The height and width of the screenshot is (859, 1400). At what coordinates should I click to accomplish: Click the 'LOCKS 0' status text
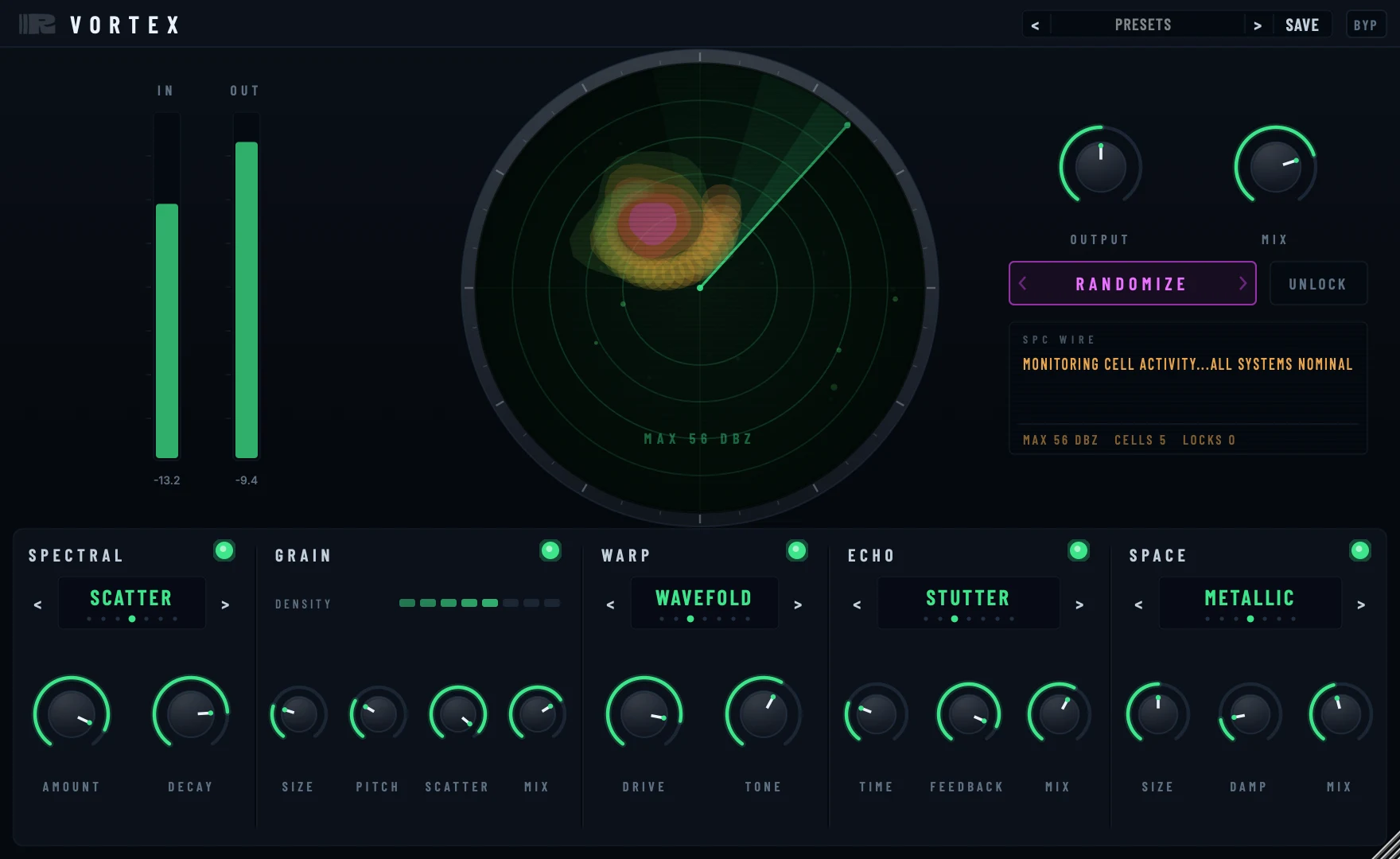pos(1209,440)
